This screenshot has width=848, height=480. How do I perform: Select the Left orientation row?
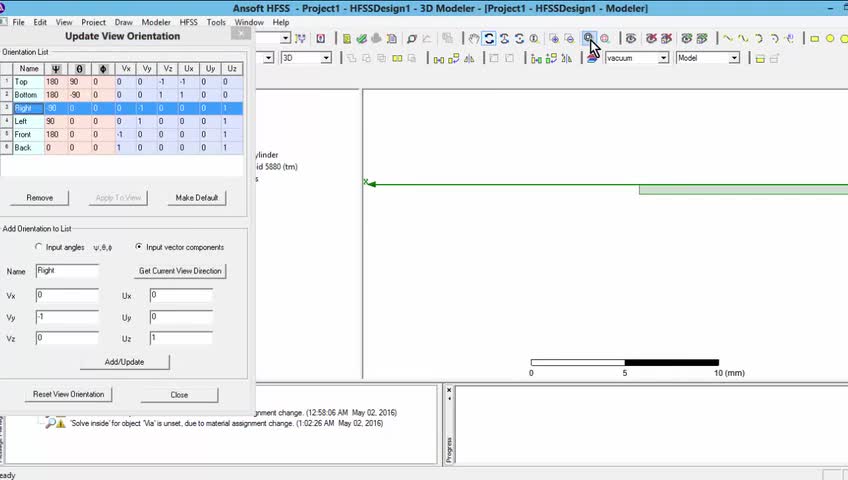pos(122,121)
